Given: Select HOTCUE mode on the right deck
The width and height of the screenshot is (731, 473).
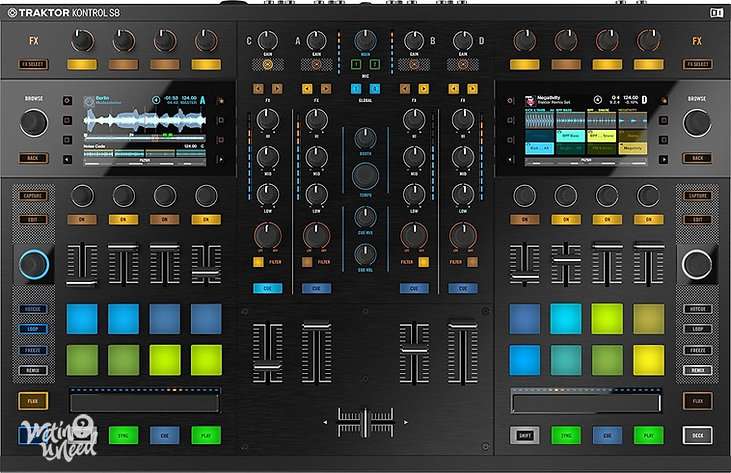Looking at the screenshot, I should (x=697, y=309).
